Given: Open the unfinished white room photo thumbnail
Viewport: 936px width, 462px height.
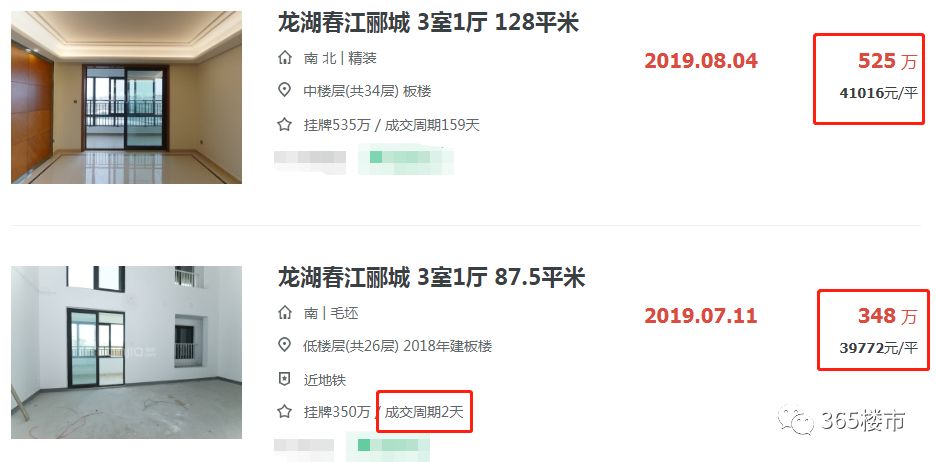Looking at the screenshot, I should pos(127,352).
